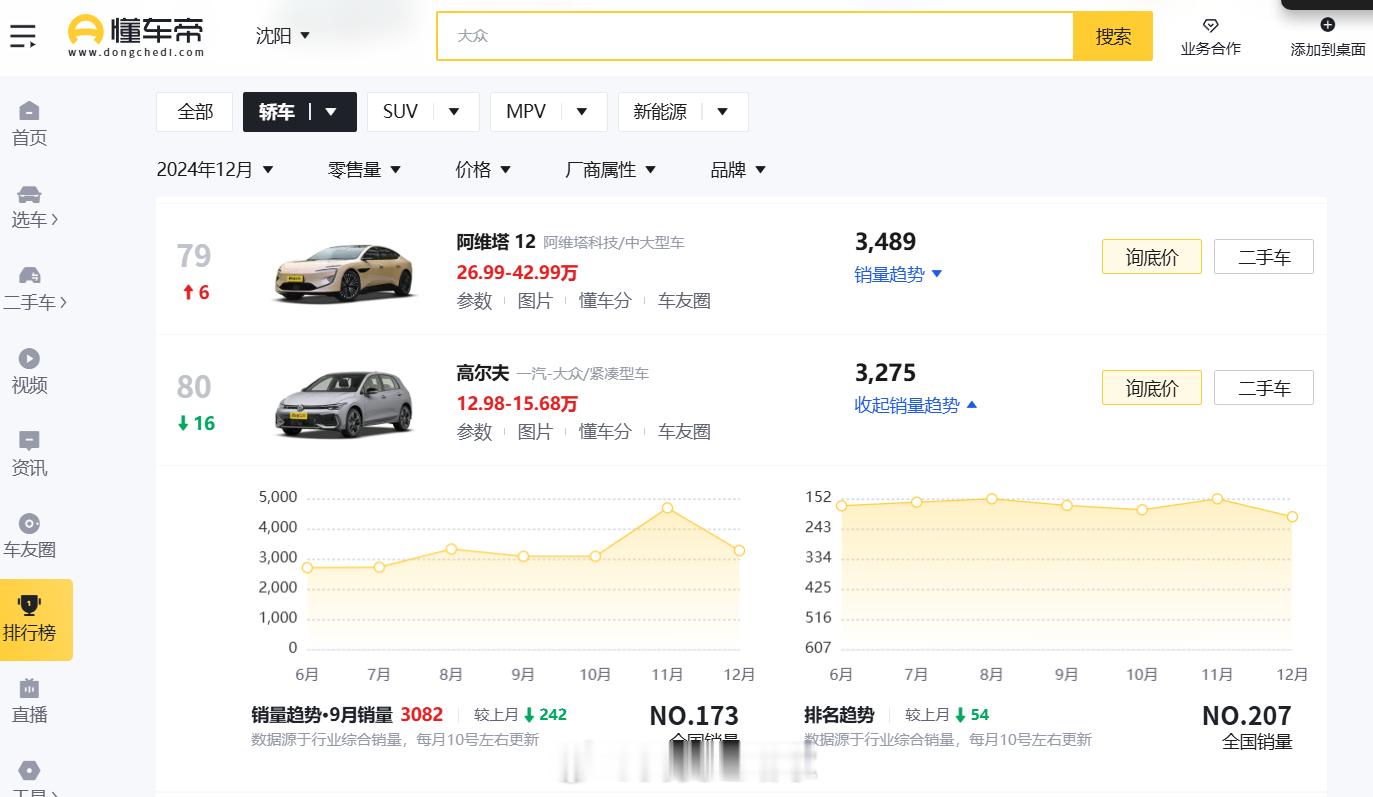
Task: Click 二手车 button for 阿维塔 12
Action: 1264,257
